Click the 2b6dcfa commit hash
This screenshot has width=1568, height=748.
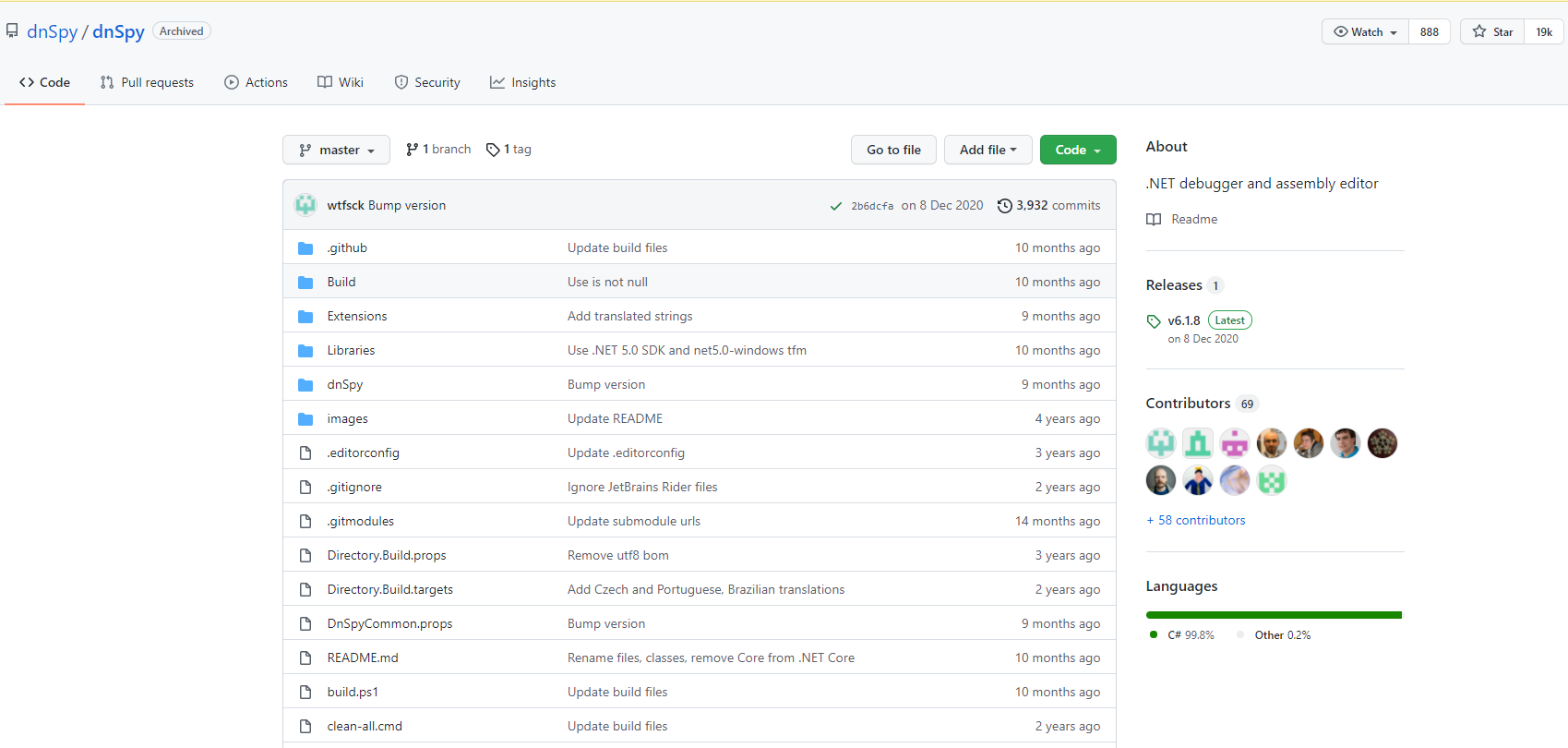coord(872,206)
